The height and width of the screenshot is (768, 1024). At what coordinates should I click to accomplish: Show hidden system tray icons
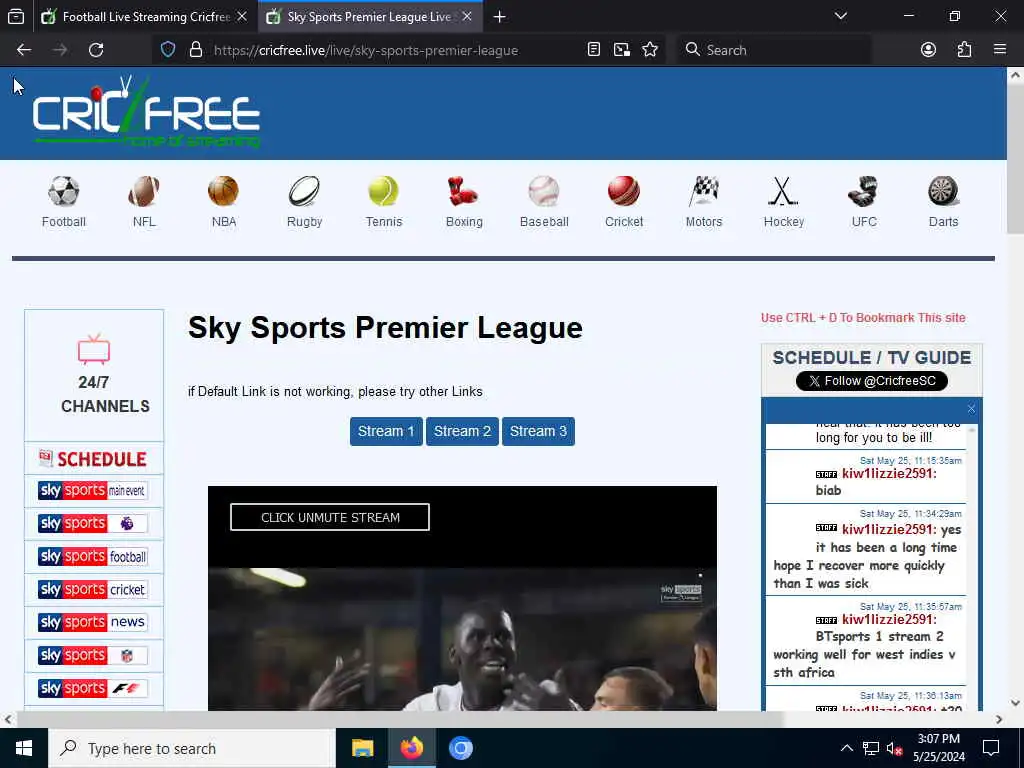pyautogui.click(x=846, y=748)
